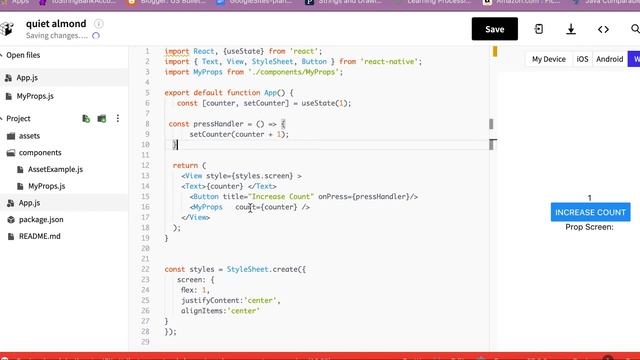Click the README.md file icon
The image size is (640, 360).
tap(11, 236)
